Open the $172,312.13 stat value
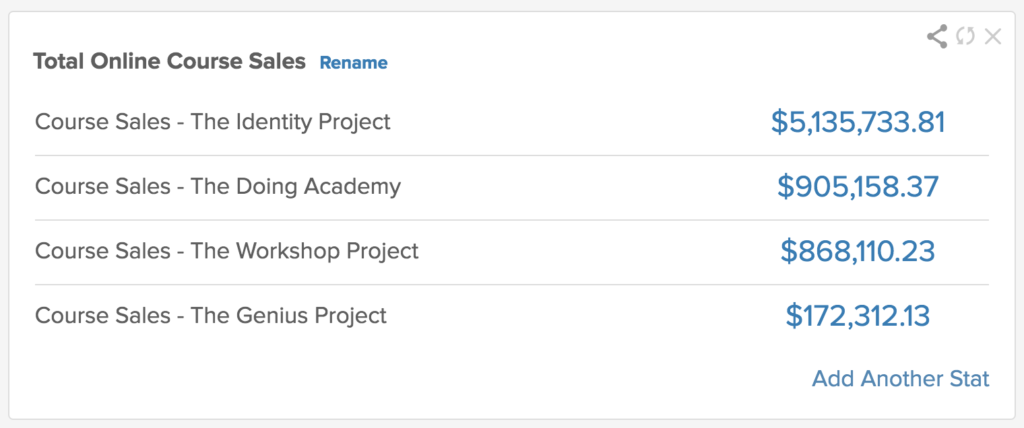The height and width of the screenshot is (428, 1024). point(858,316)
